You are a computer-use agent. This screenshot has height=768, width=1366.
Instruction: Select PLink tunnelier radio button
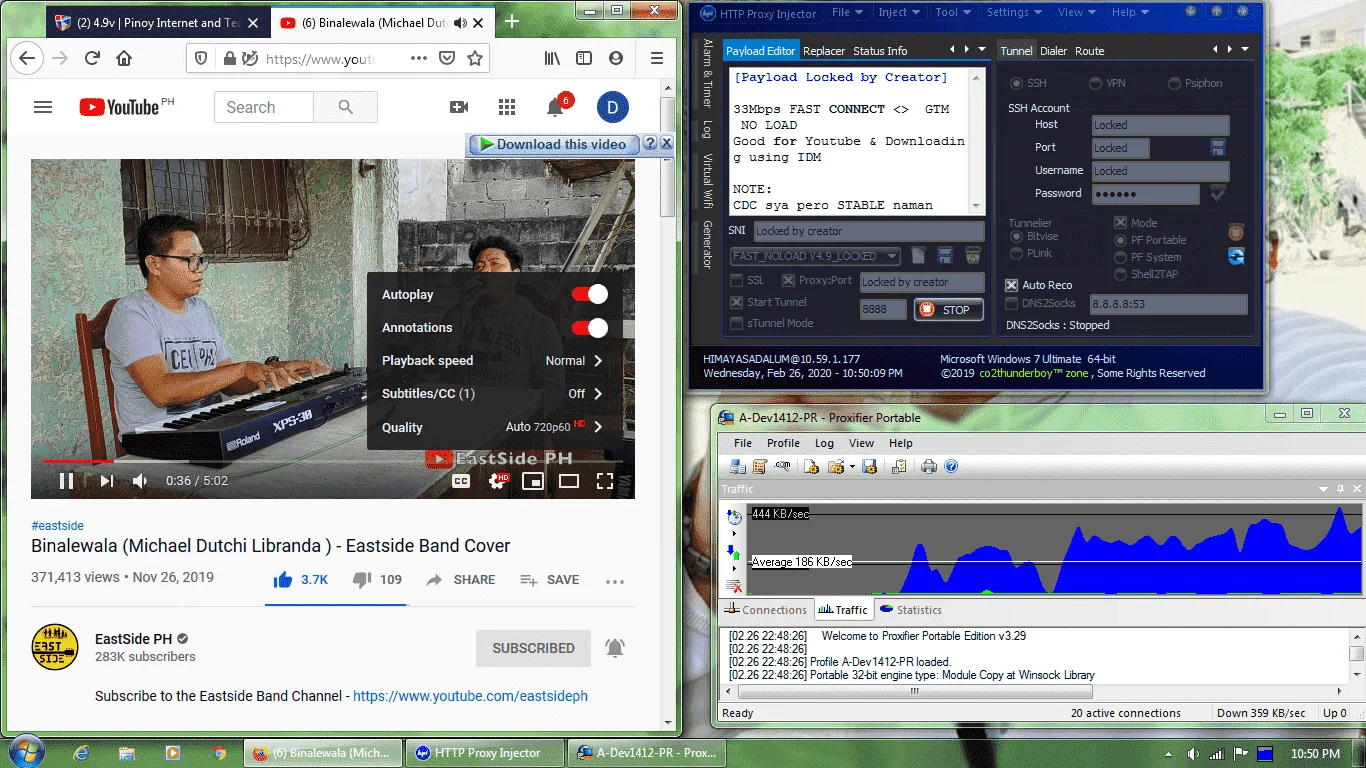tap(1017, 253)
